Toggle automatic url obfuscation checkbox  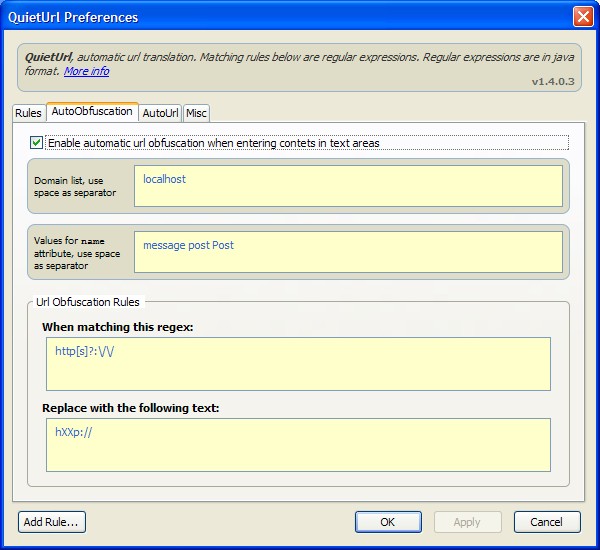[36, 143]
